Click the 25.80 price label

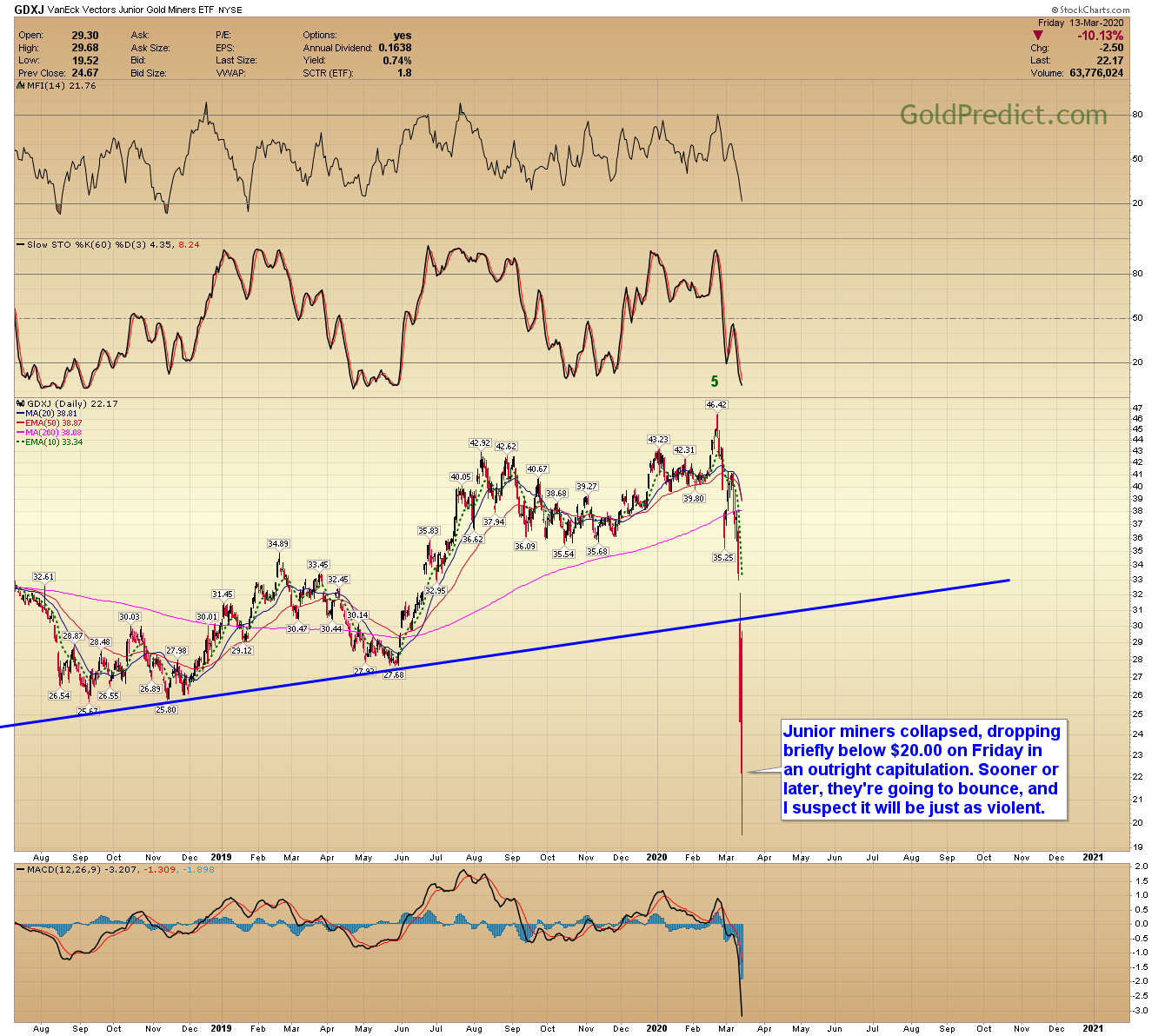166,710
